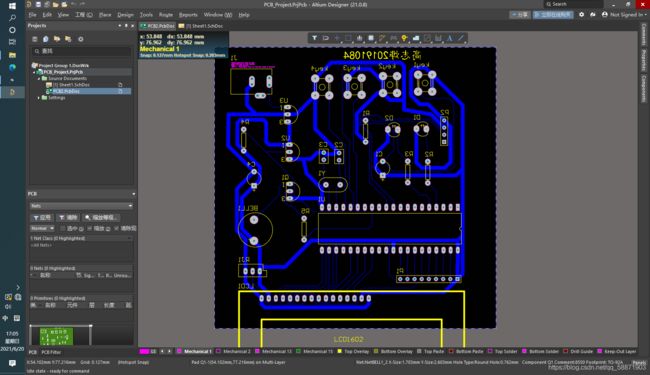Toggle the Zoom checkbox in PCB panel

pos(90,228)
